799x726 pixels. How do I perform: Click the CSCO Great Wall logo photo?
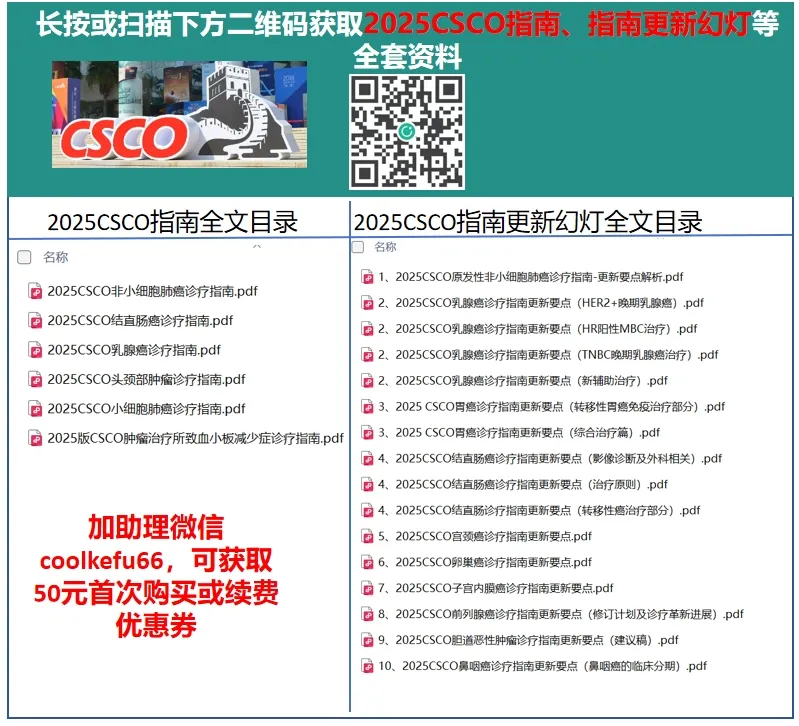click(179, 114)
